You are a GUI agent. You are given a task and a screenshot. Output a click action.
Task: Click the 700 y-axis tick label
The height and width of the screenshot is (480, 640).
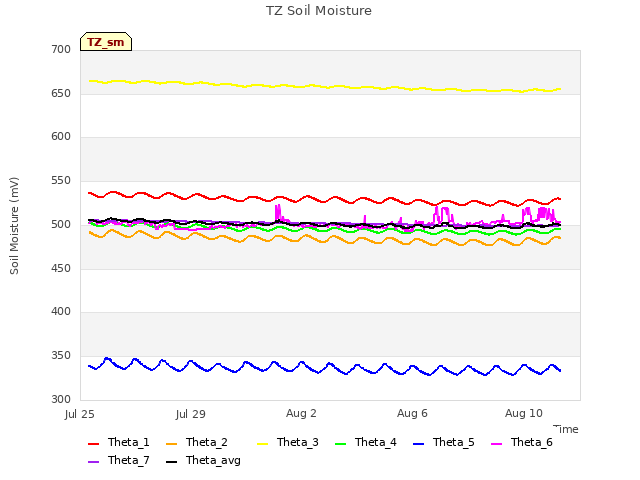pos(61,49)
